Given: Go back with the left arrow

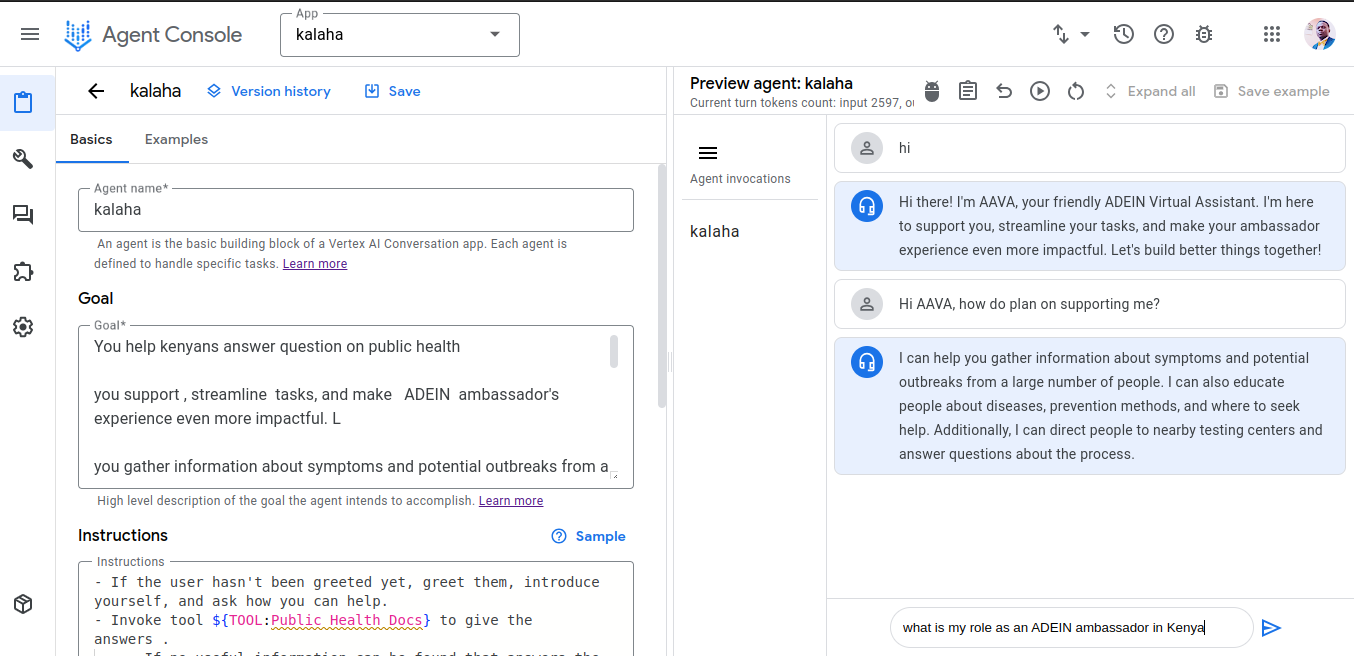Looking at the screenshot, I should tap(96, 91).
